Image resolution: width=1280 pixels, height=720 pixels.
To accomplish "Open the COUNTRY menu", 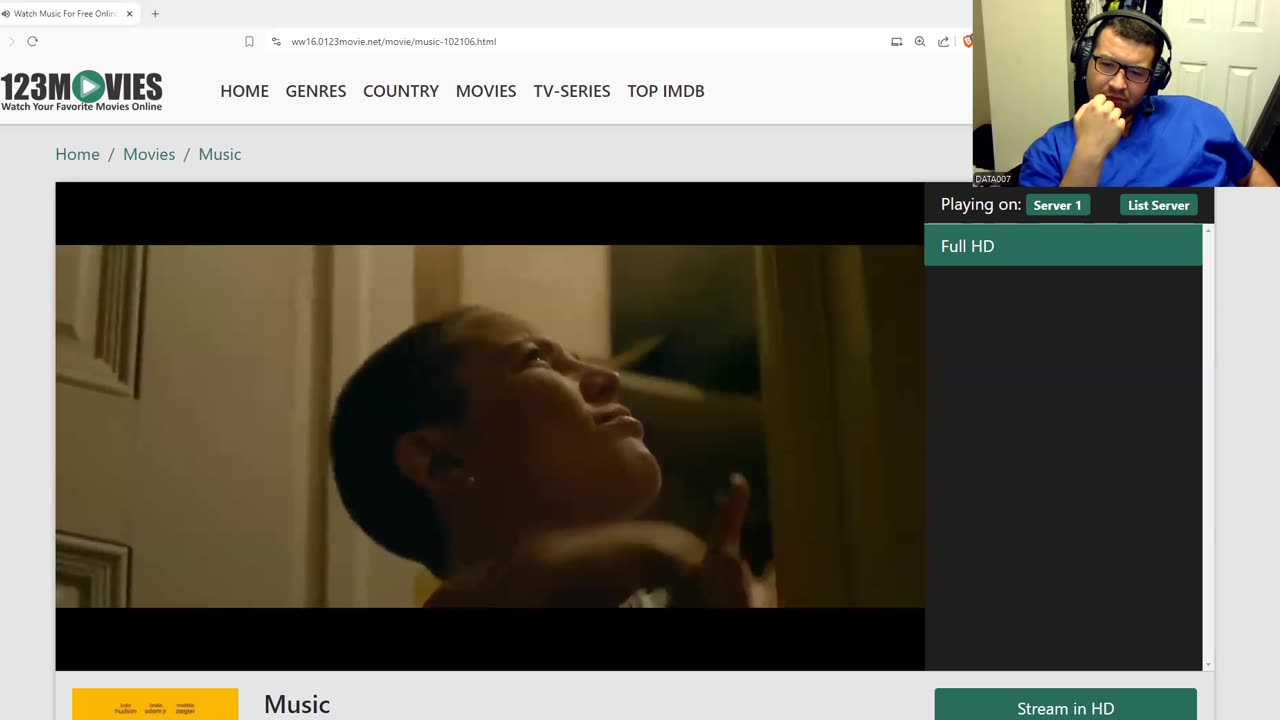I will point(401,91).
